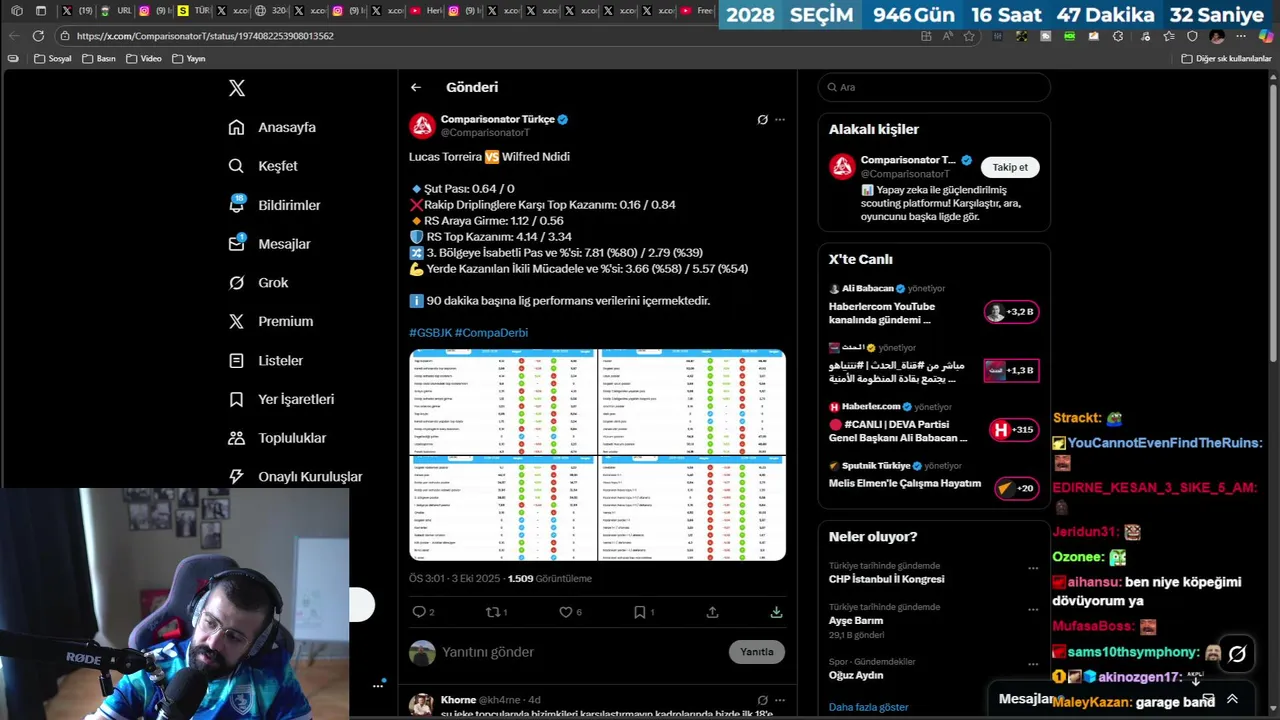This screenshot has width=1280, height=720.
Task: Expand trends with Daha fazla göster
Action: (x=868, y=707)
